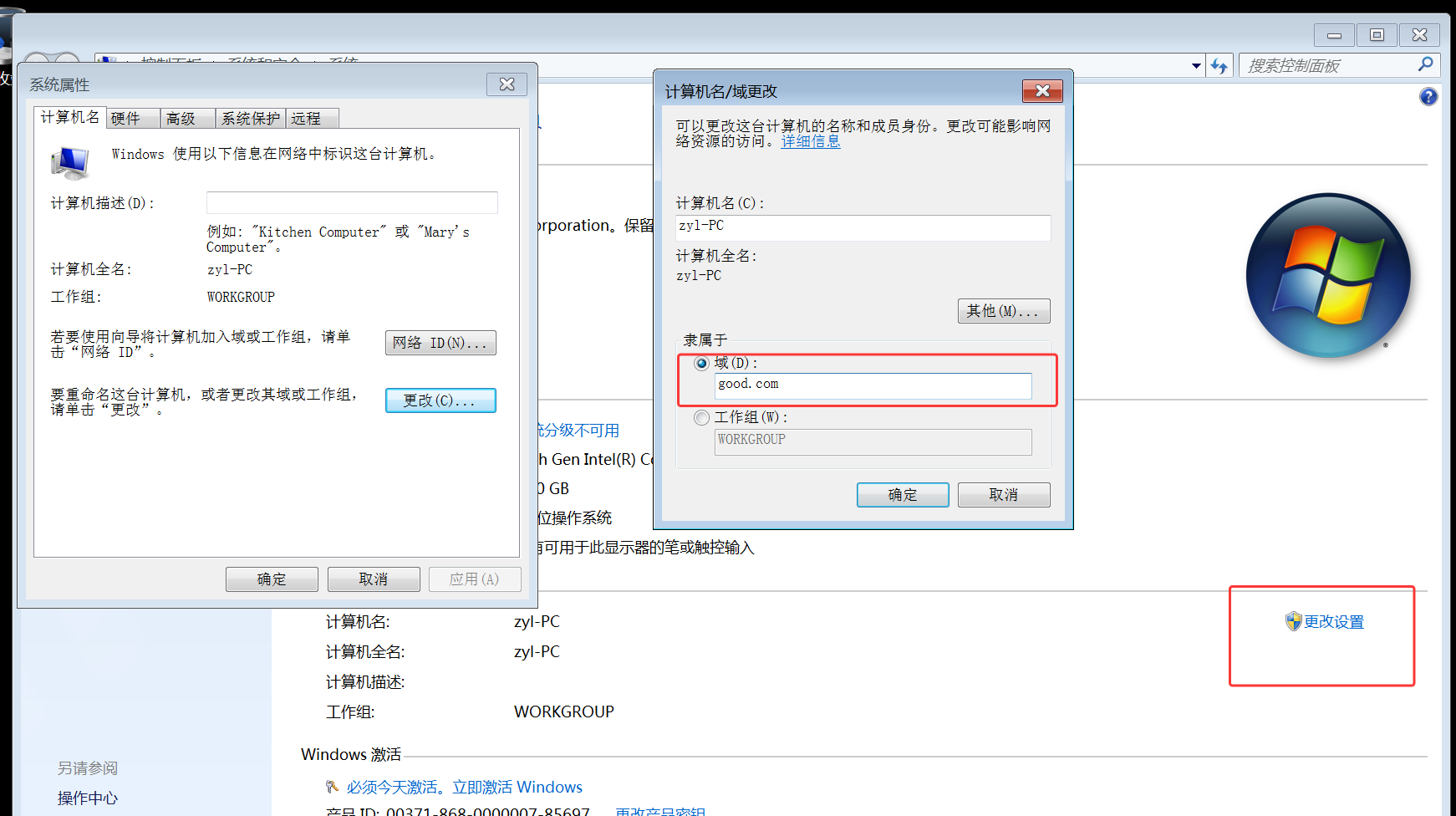This screenshot has height=816, width=1456.
Task: Expand the address bar dropdown arrow
Action: (1196, 65)
